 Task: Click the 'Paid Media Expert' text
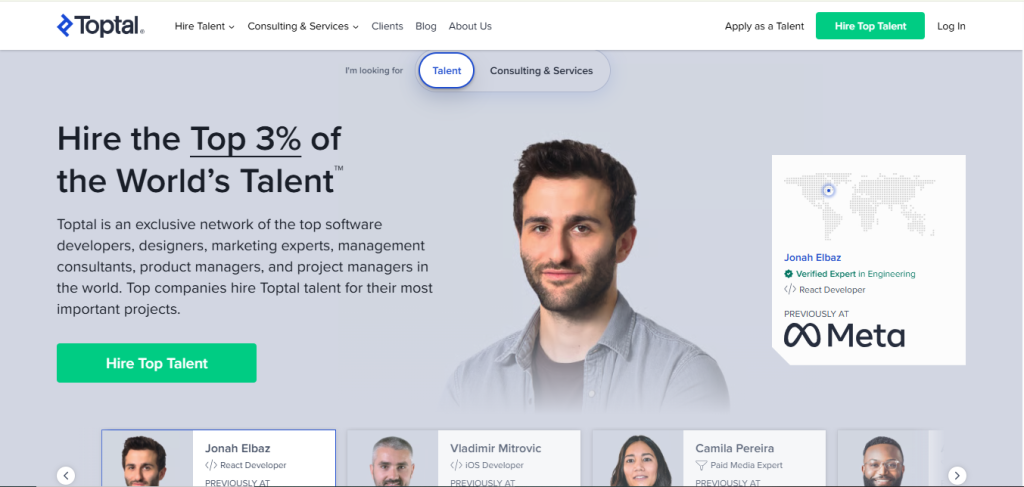pos(747,465)
